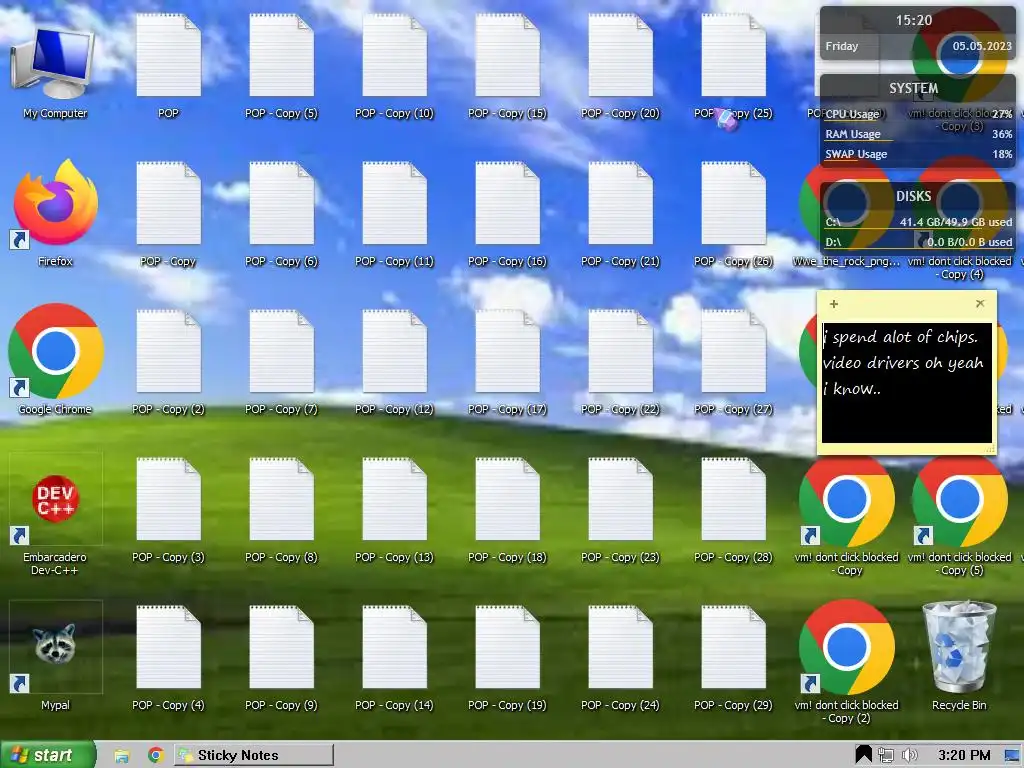Add a new sticky note with plus button
1024x768 pixels.
[x=834, y=304]
